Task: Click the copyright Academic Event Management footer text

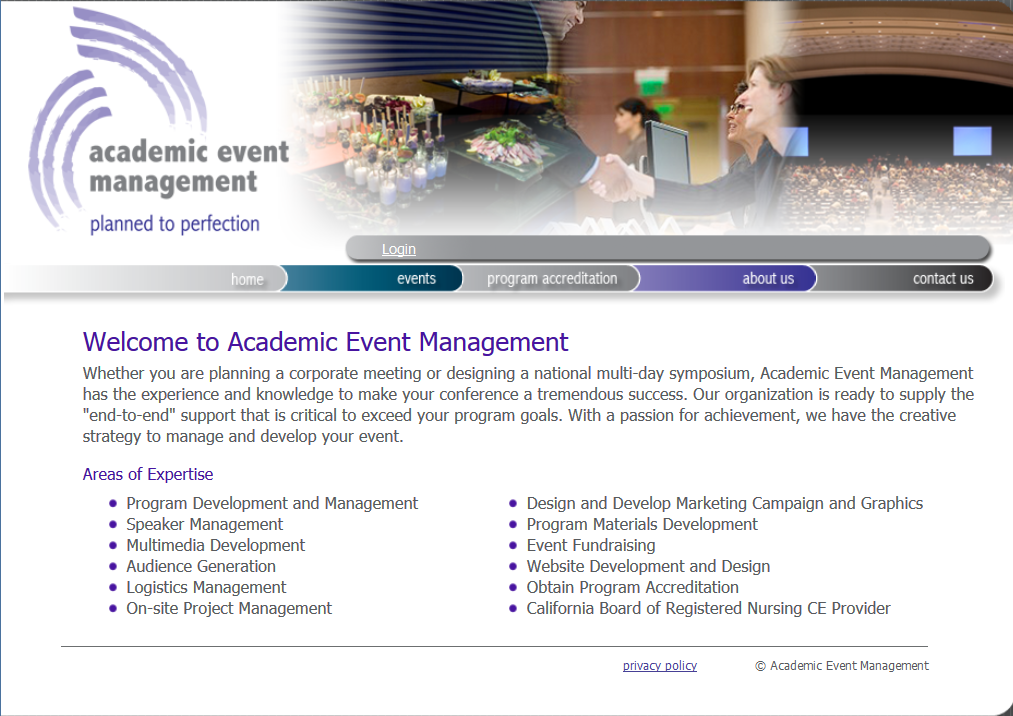Action: pos(841,666)
